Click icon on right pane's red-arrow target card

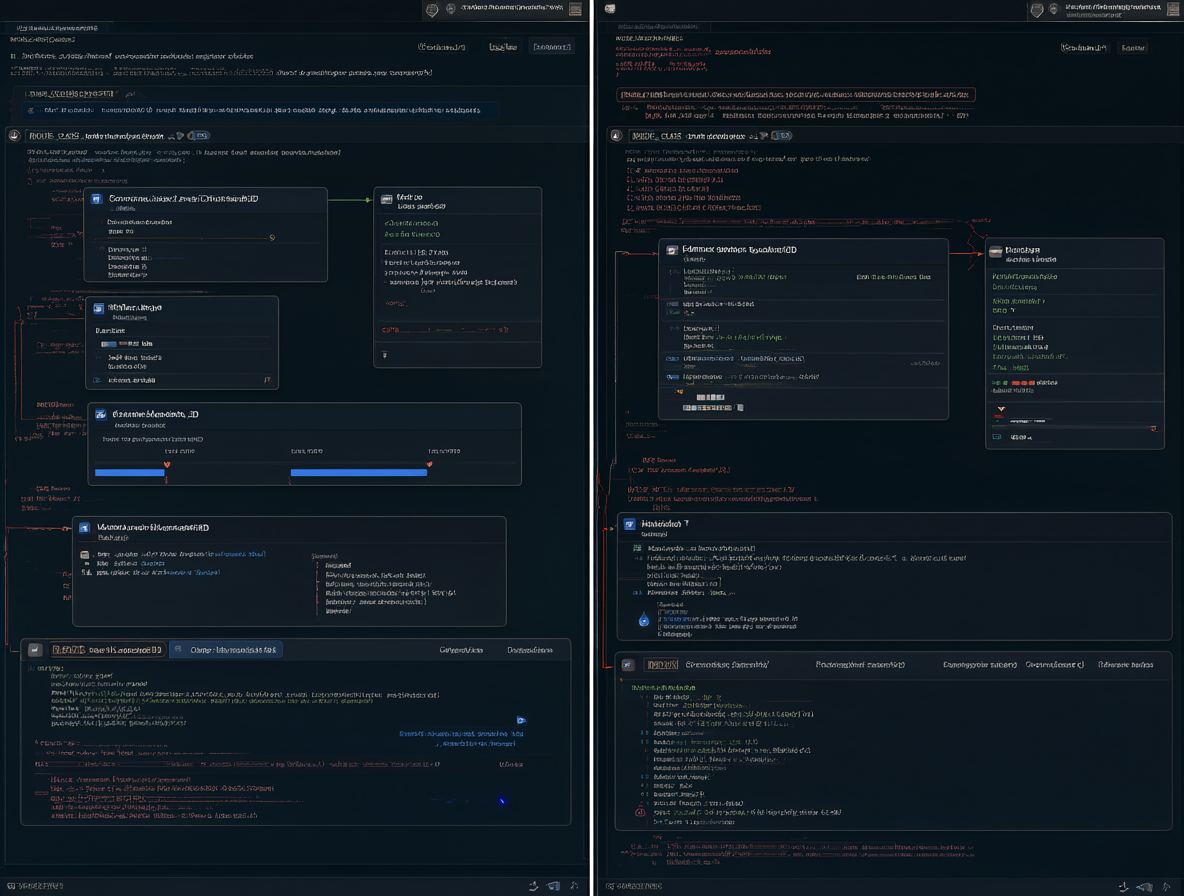[996, 252]
